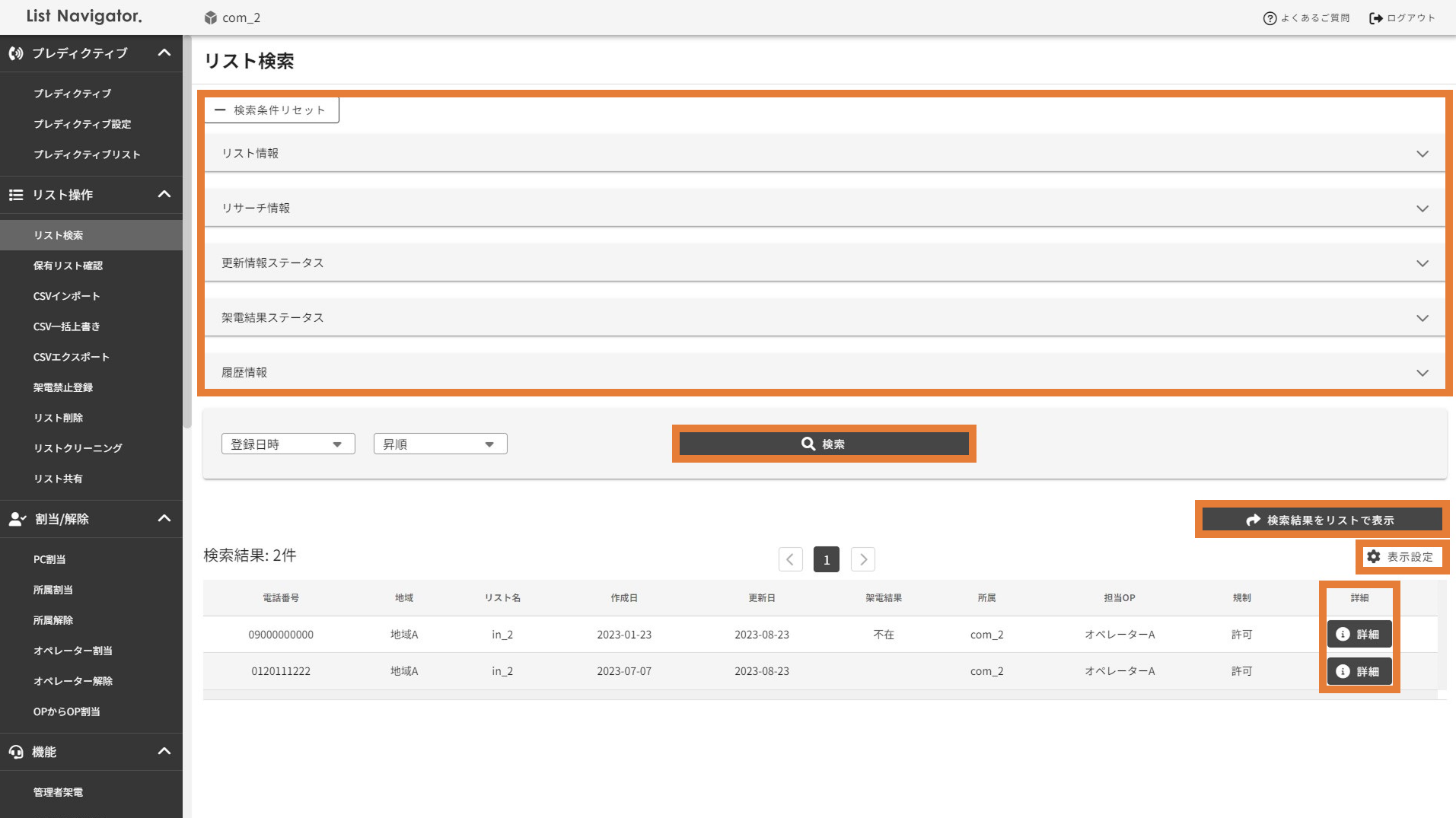Viewport: 1456px width, 818px height.
Task: Open the 登録日時 sort field dropdown
Action: [x=288, y=444]
